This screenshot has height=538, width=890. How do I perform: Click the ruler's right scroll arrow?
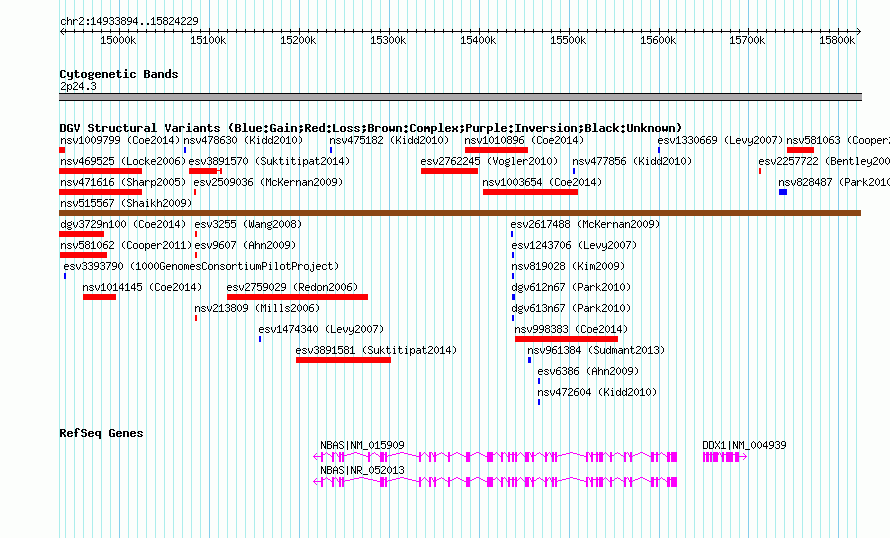(858, 32)
